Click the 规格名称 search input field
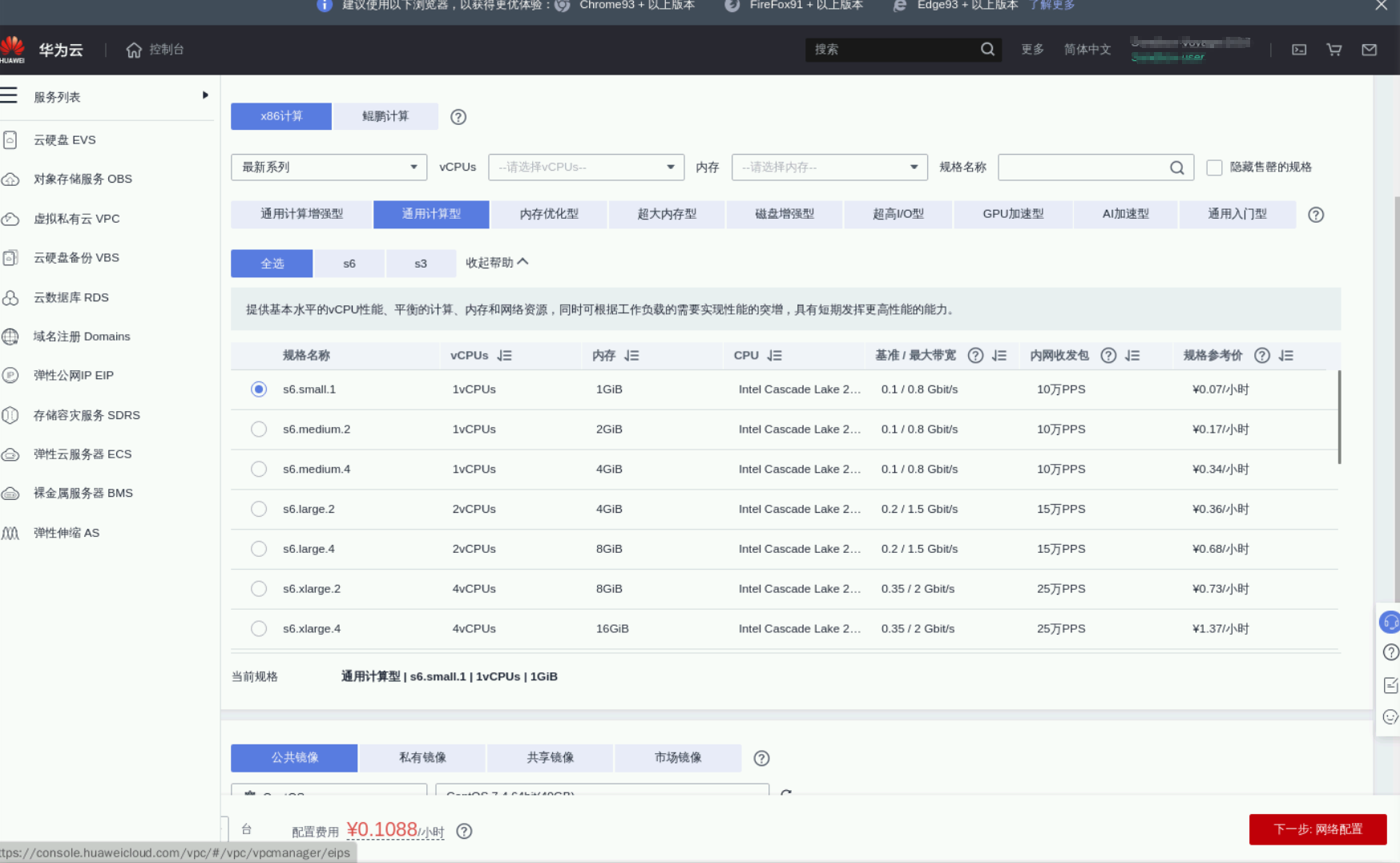 (1095, 167)
